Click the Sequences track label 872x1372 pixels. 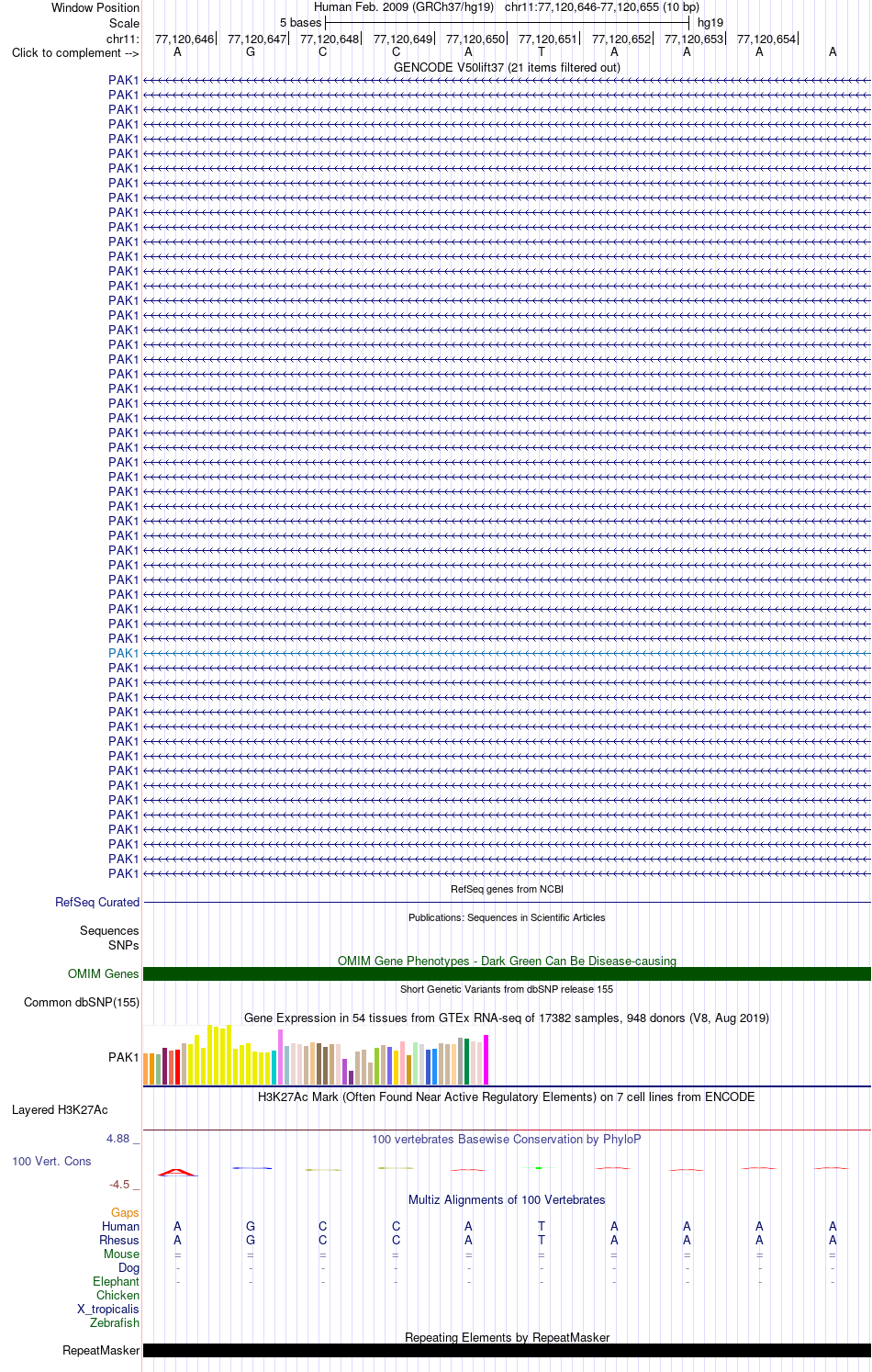tap(109, 930)
